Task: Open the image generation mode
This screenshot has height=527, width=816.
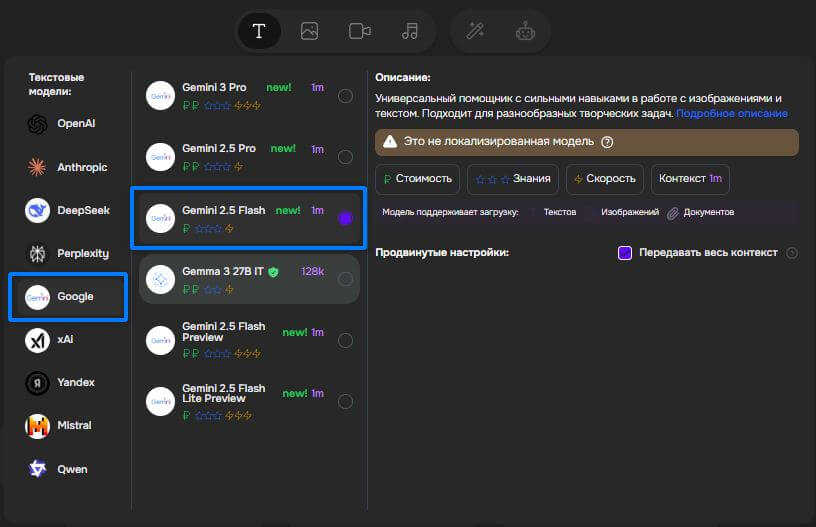Action: click(309, 31)
